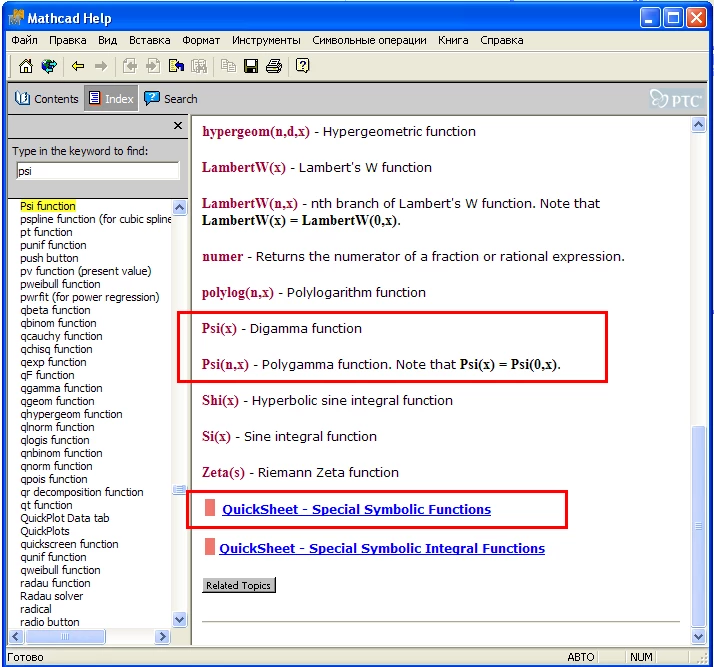Open QuickSheet - Special Symbolic Functions link
Screen dimensions: 714x667
click(356, 509)
